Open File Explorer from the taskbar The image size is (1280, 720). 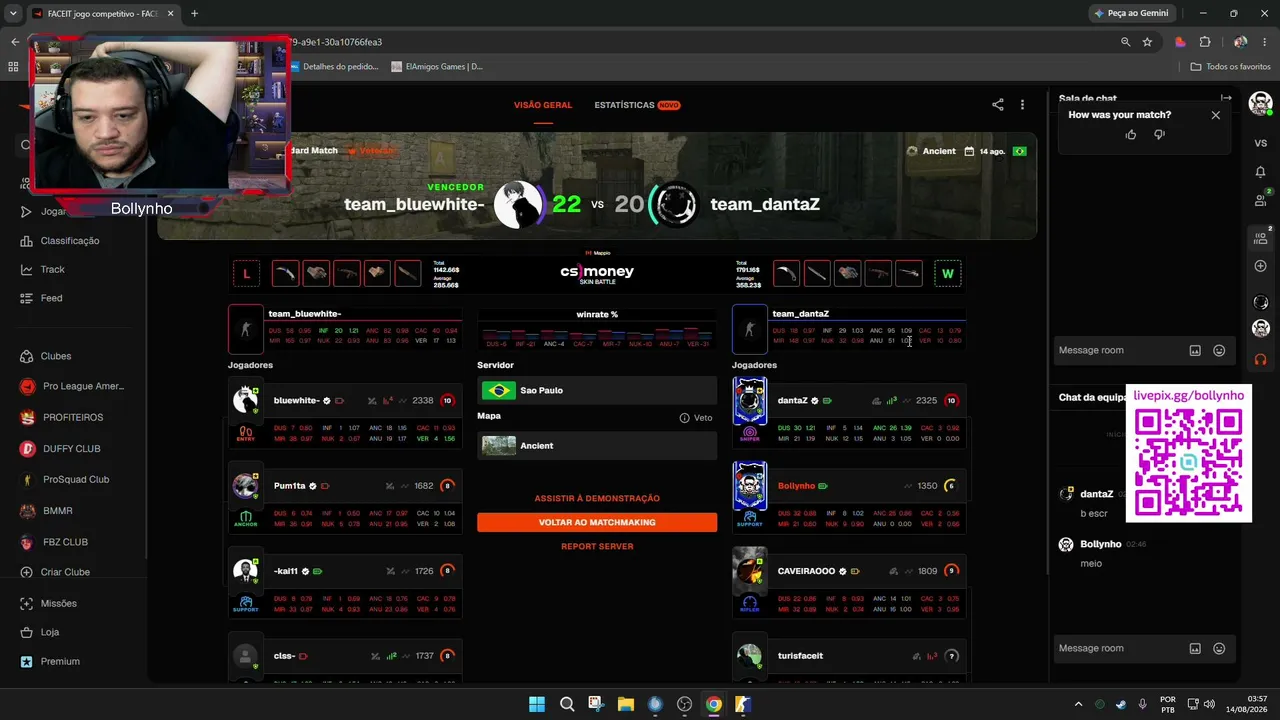(625, 704)
